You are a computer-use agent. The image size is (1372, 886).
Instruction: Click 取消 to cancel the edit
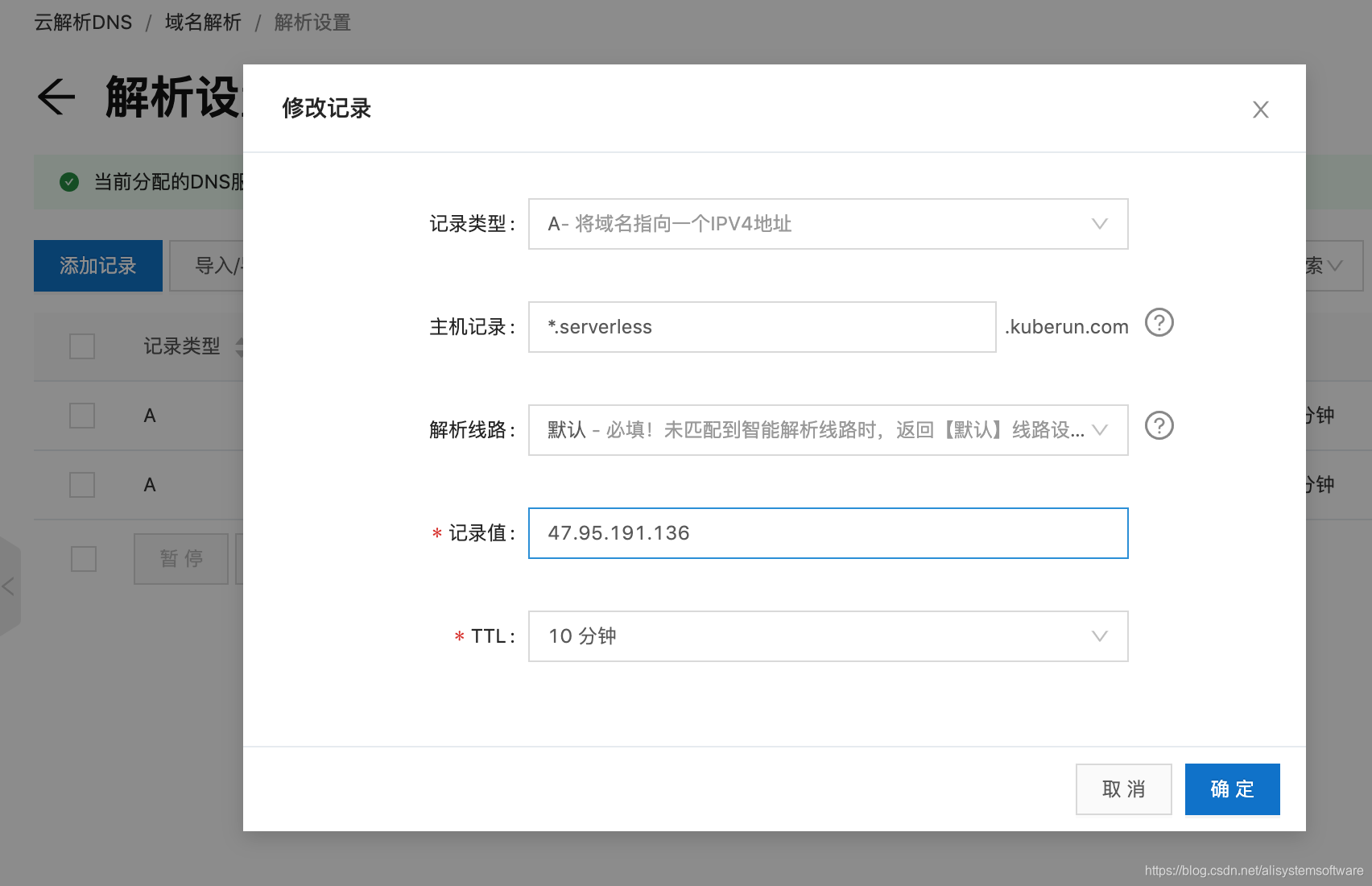1123,789
